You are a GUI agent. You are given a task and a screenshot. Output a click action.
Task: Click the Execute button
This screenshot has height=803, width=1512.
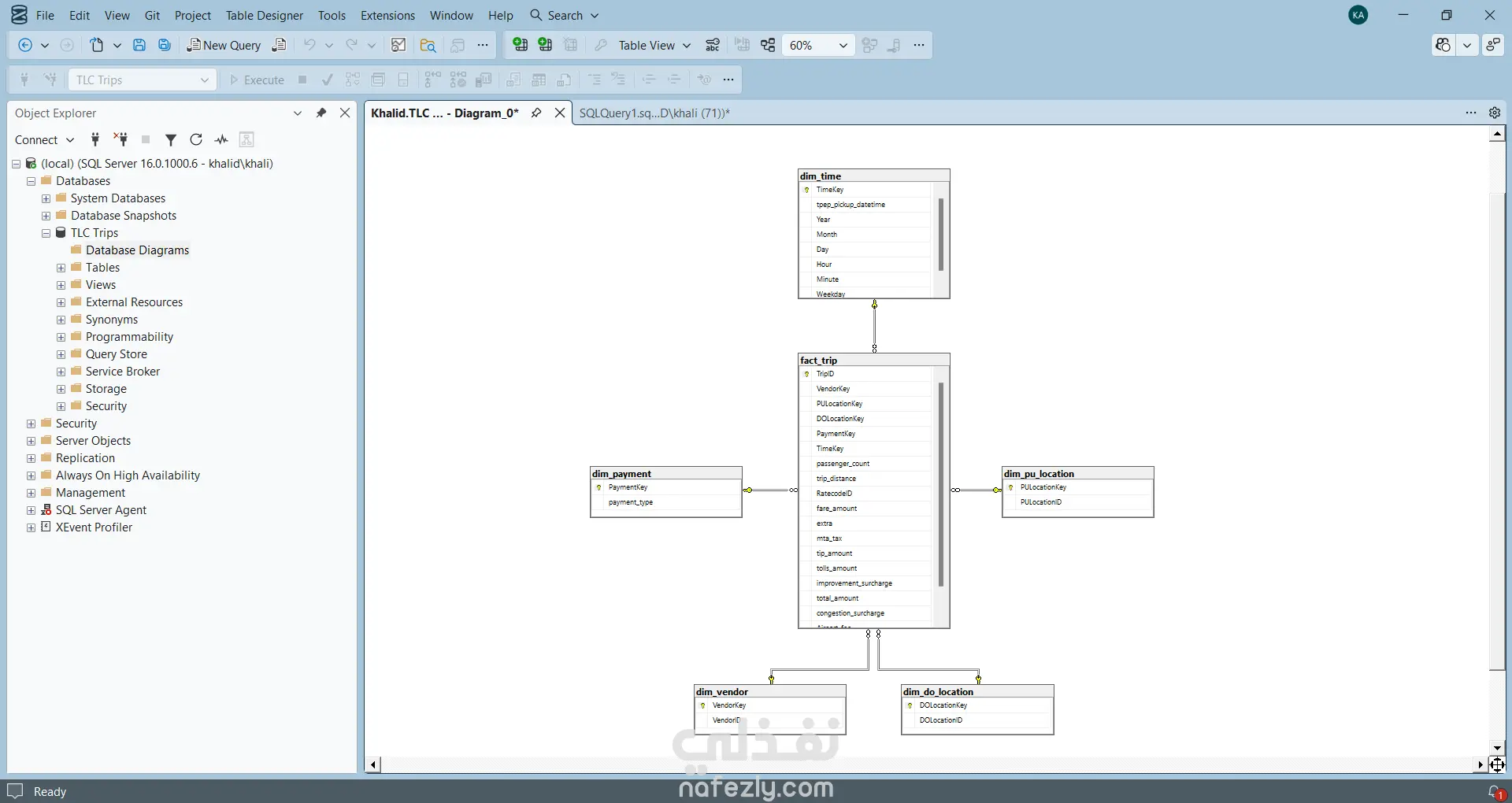click(257, 80)
